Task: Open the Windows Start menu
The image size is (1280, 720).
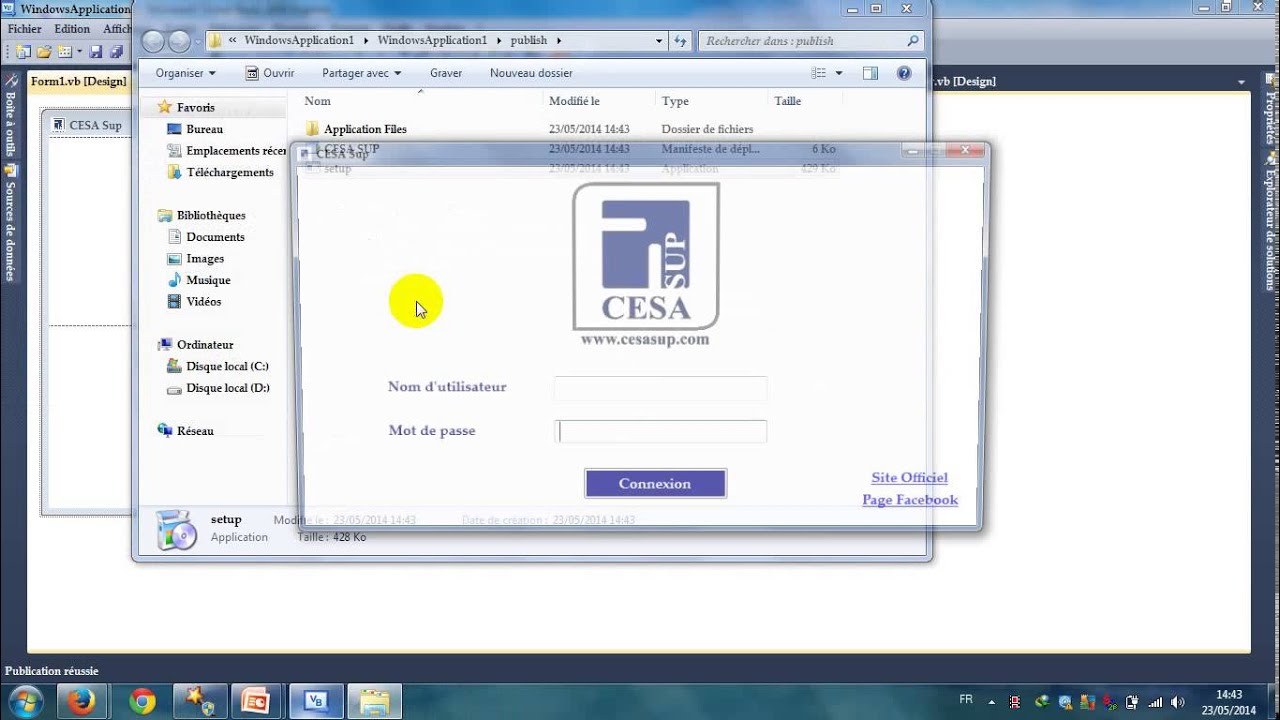Action: [24, 701]
